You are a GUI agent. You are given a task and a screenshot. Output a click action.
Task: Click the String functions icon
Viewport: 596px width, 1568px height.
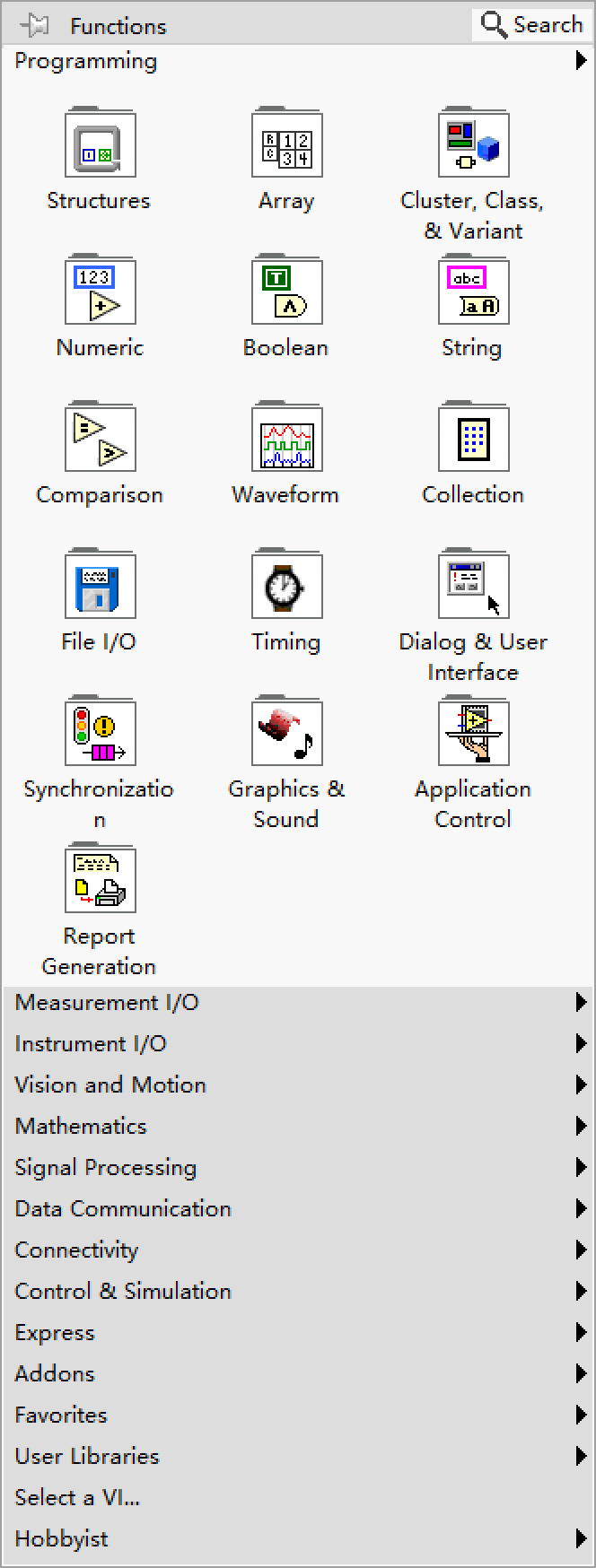473,291
